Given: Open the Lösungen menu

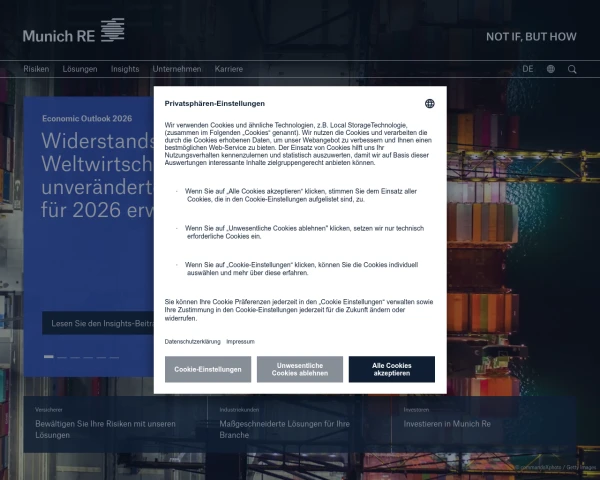Looking at the screenshot, I should point(80,69).
